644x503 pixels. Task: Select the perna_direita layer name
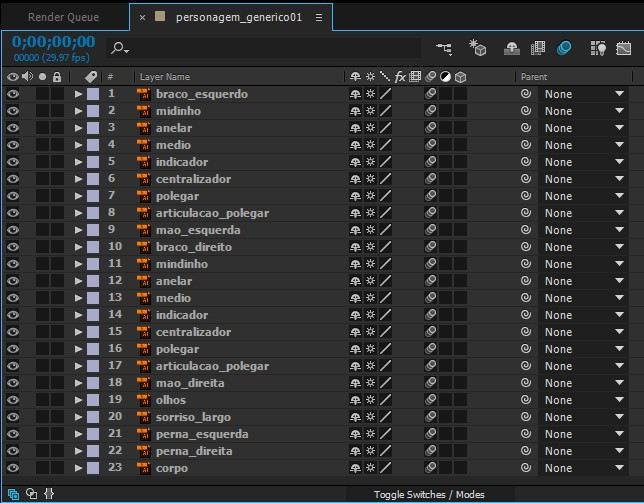click(194, 451)
